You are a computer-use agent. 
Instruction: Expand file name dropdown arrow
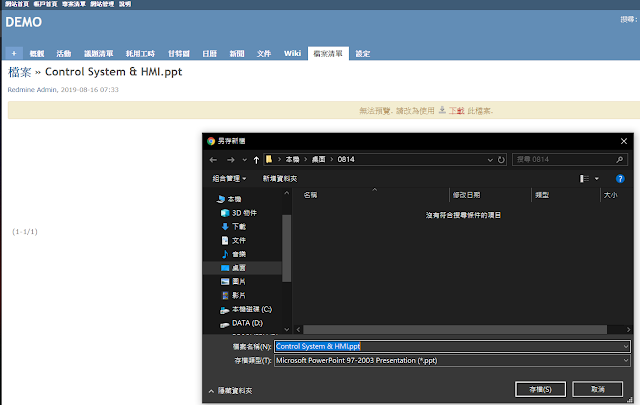tap(626, 347)
